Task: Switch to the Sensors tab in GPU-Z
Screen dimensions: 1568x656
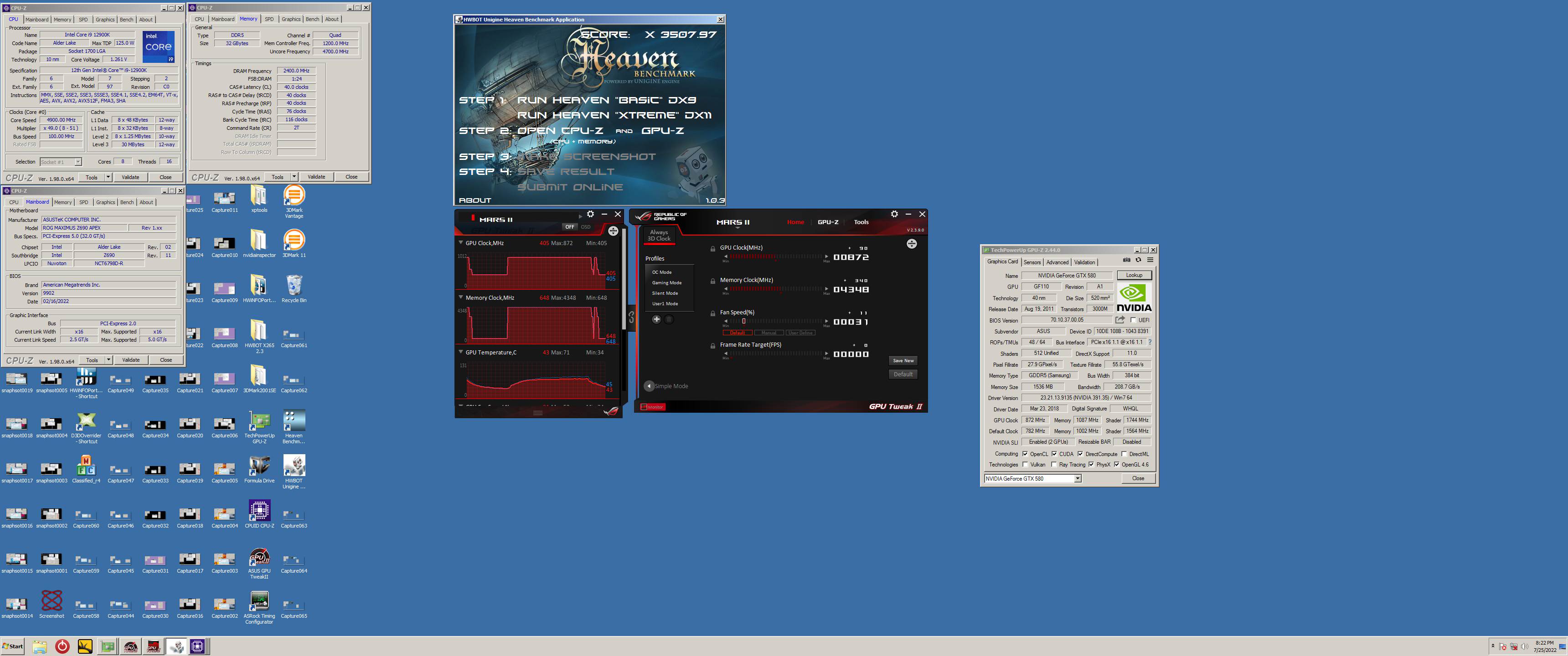Action: click(1032, 262)
